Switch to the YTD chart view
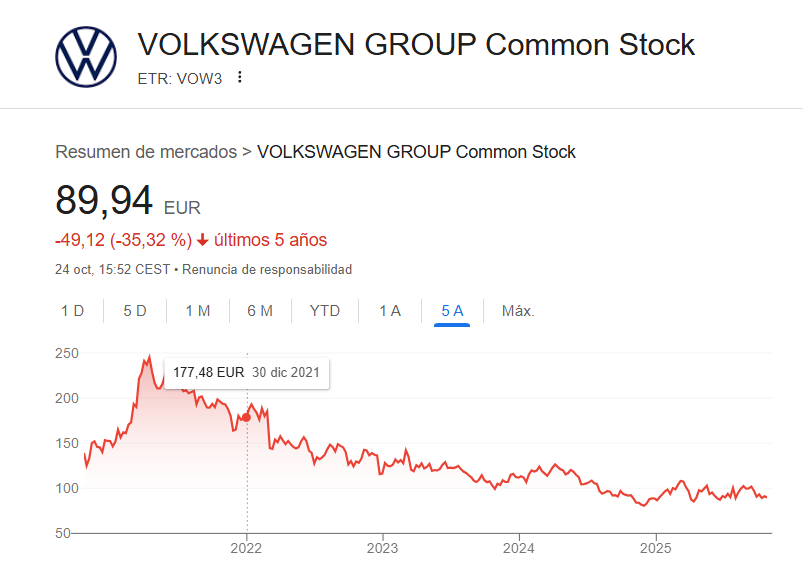Image resolution: width=803 pixels, height=563 pixels. tap(325, 311)
